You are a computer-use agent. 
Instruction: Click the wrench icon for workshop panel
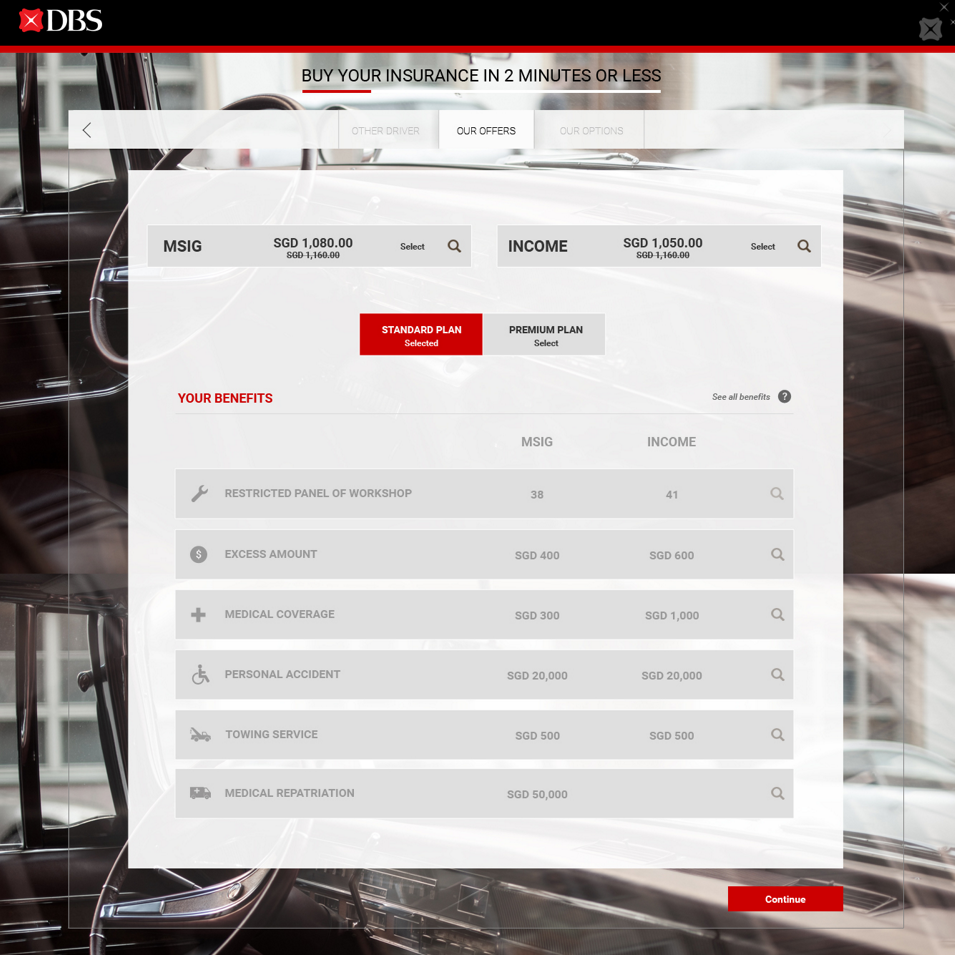[199, 493]
